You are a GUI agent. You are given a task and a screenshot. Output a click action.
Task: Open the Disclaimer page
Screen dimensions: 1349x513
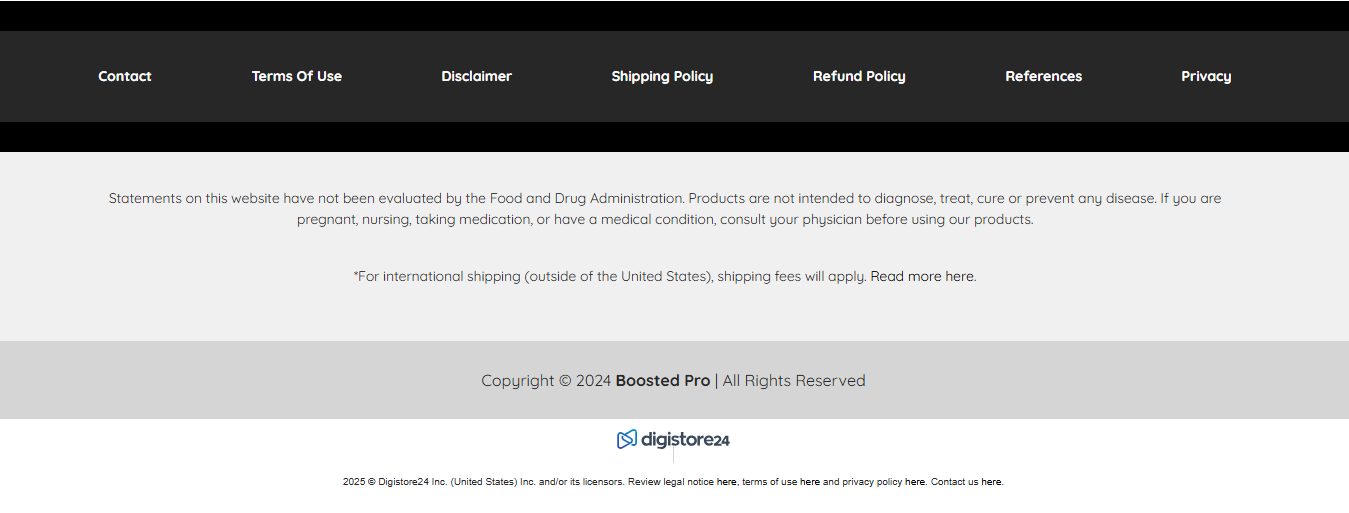click(477, 76)
